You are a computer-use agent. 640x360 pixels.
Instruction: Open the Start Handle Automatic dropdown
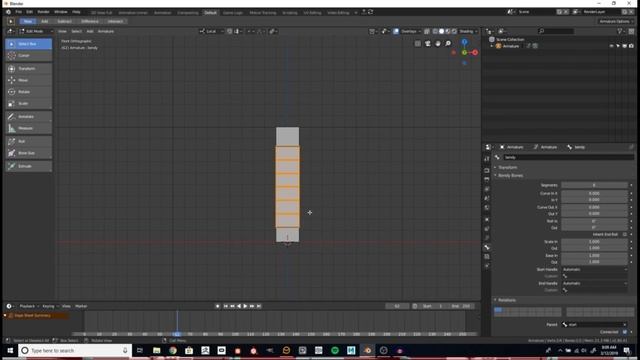(594, 269)
